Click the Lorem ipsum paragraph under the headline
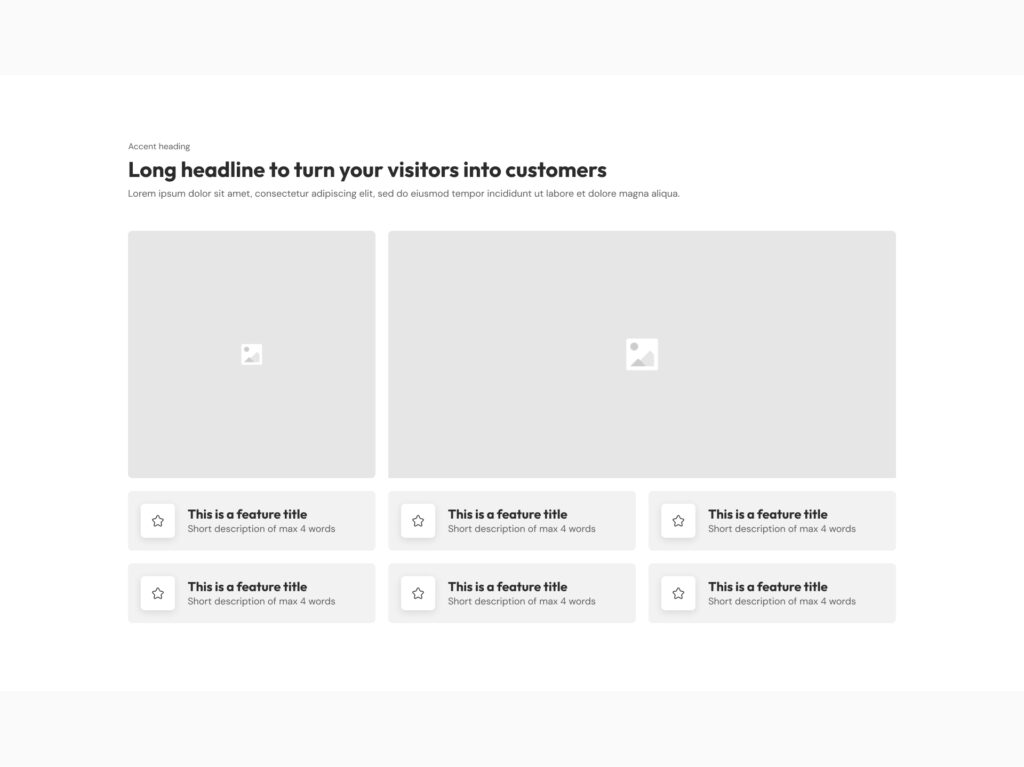This screenshot has height=767, width=1024. 403,194
